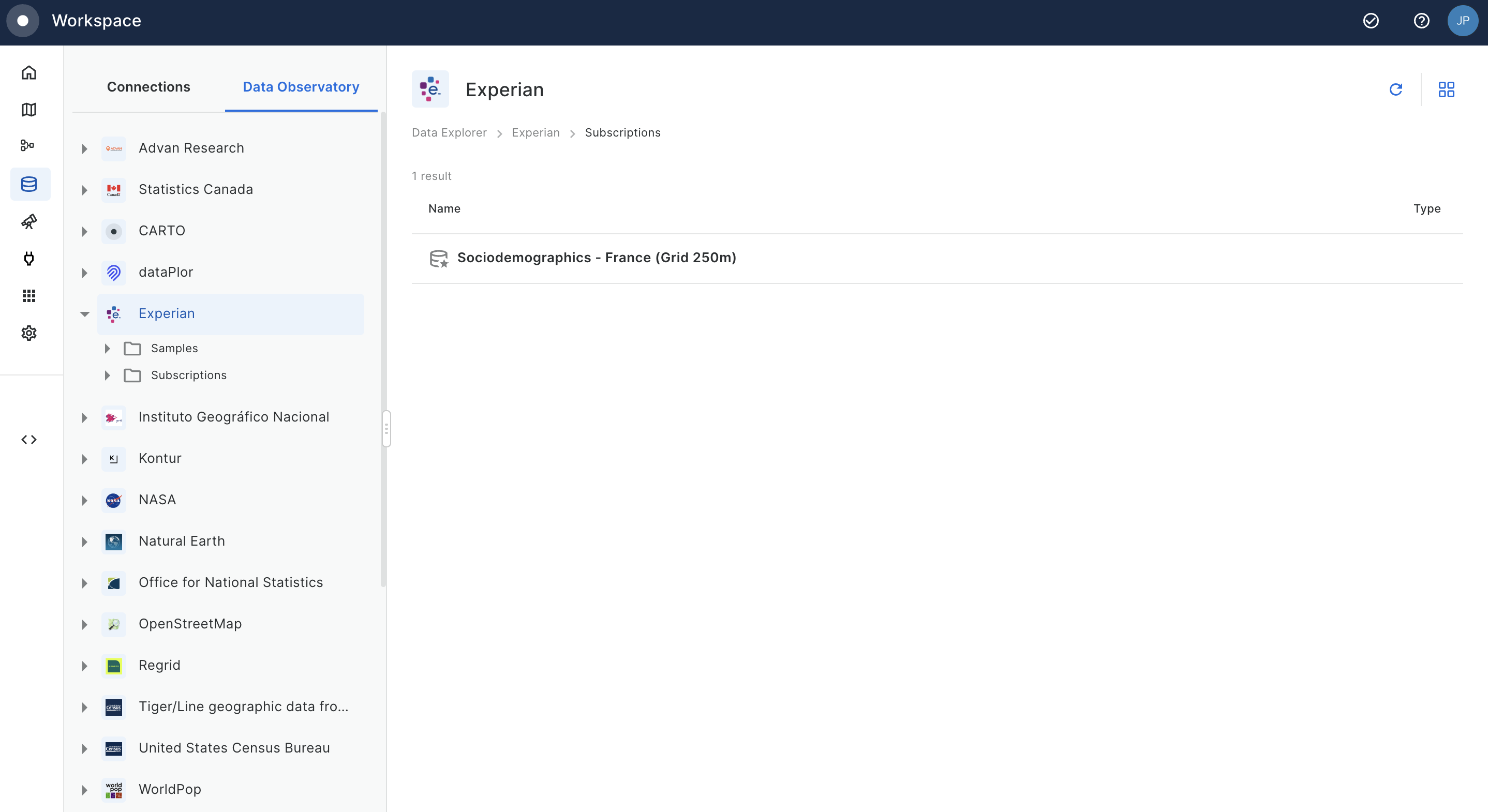Expand the dataPlor tree node
1488x812 pixels.
pyautogui.click(x=84, y=273)
